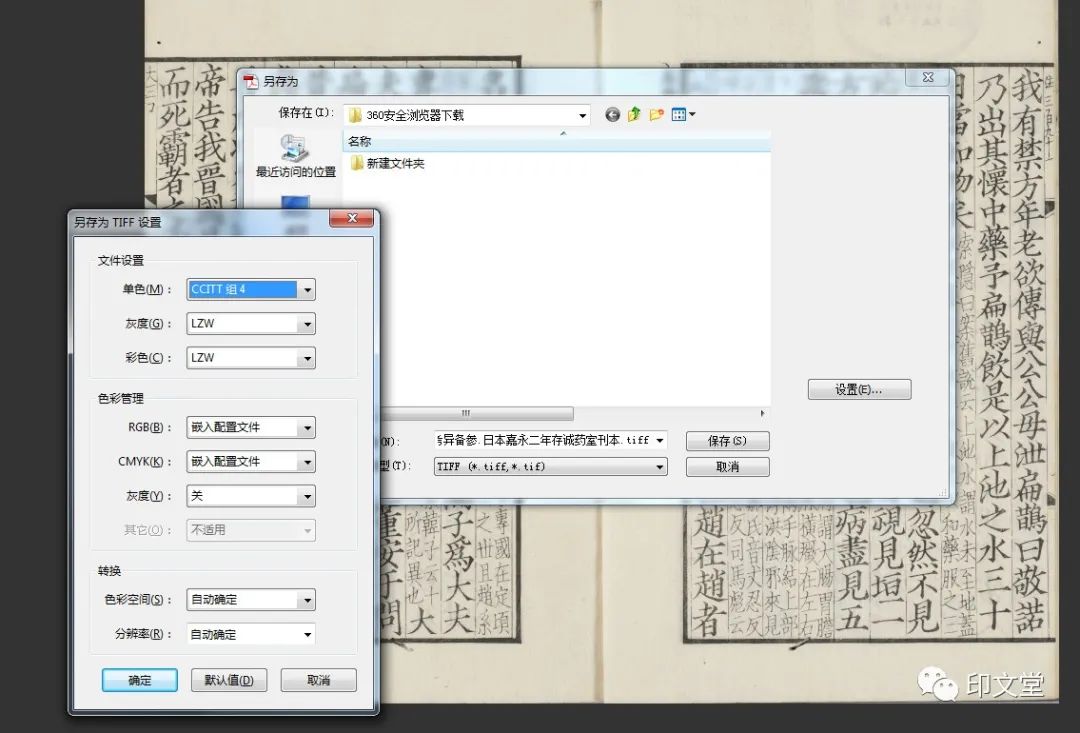The height and width of the screenshot is (733, 1080).
Task: Open the 色彩空间 conversion dropdown
Action: (307, 600)
